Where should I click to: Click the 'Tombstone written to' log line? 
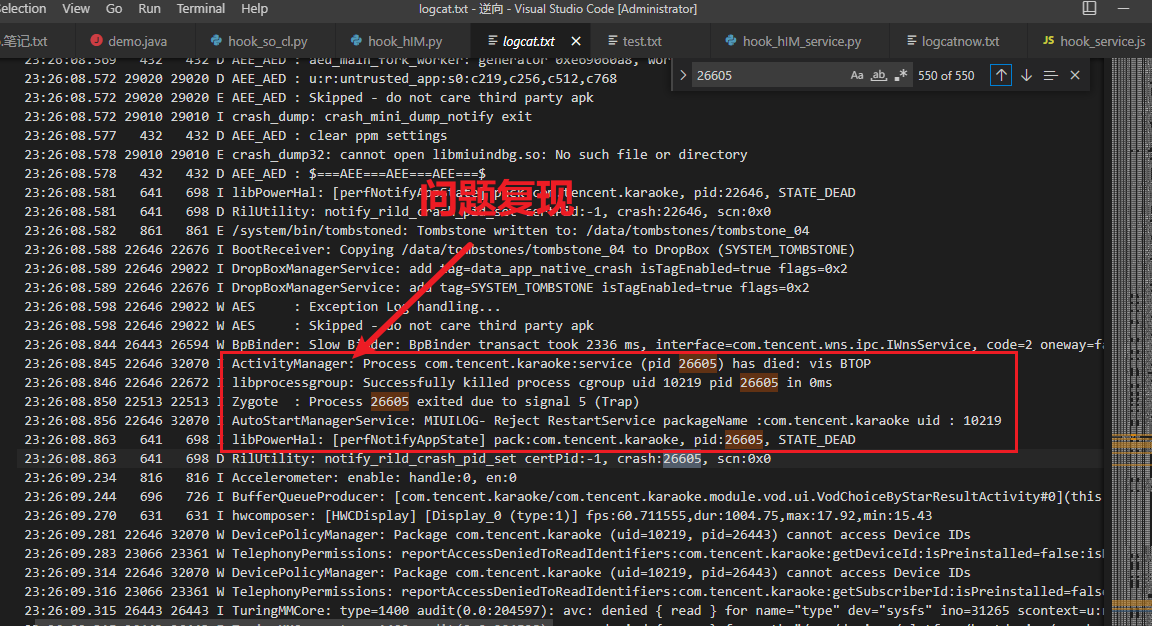[417, 231]
